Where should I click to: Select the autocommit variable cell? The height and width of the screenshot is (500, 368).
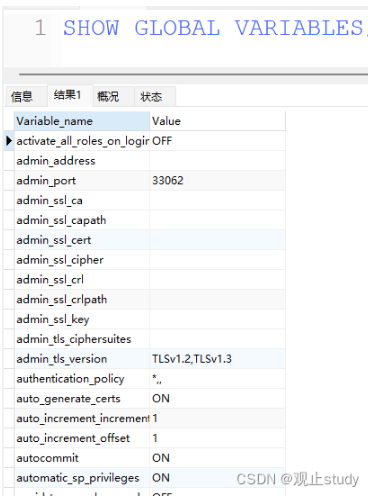[82, 458]
